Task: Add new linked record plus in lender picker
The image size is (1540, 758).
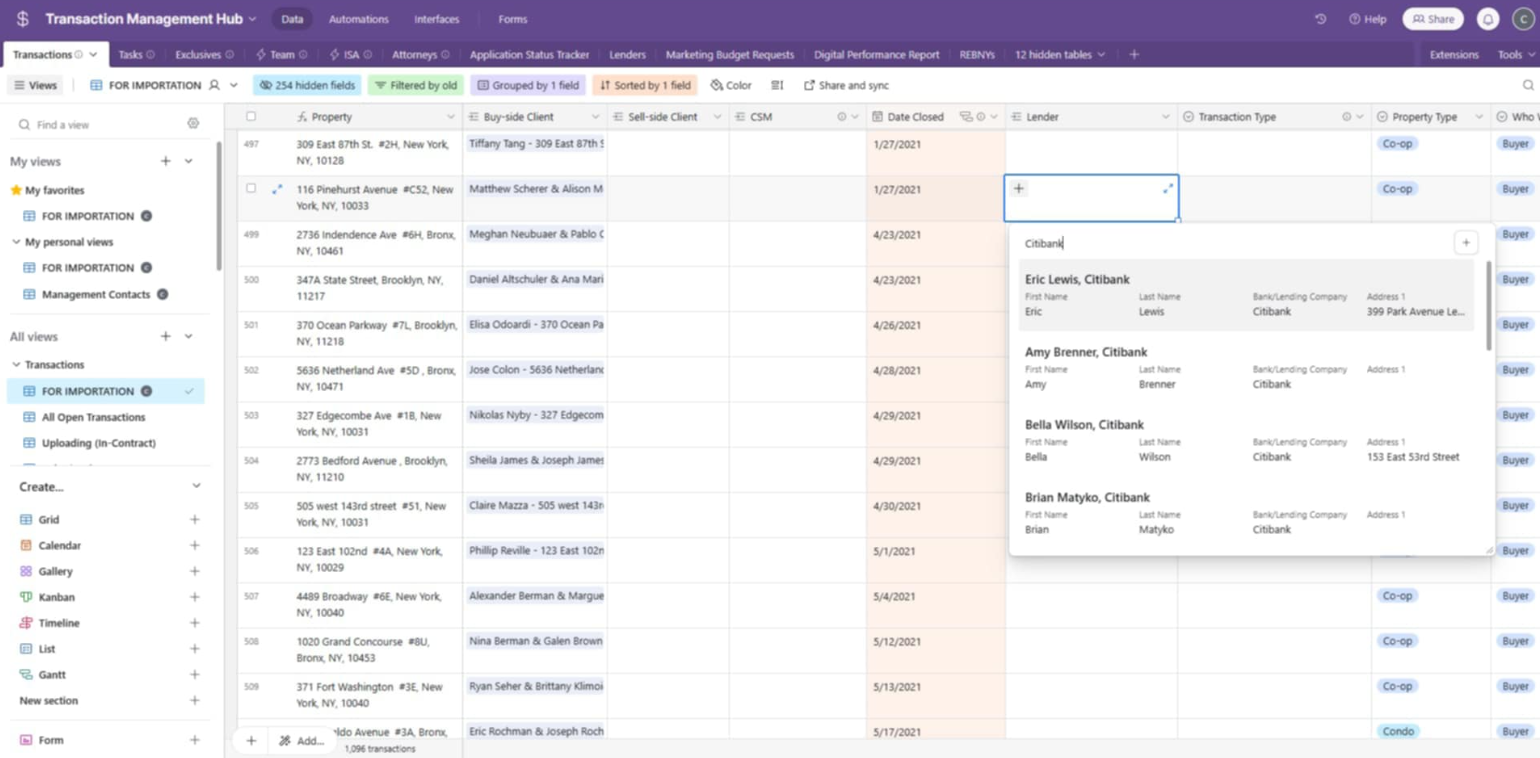Action: click(x=1466, y=242)
